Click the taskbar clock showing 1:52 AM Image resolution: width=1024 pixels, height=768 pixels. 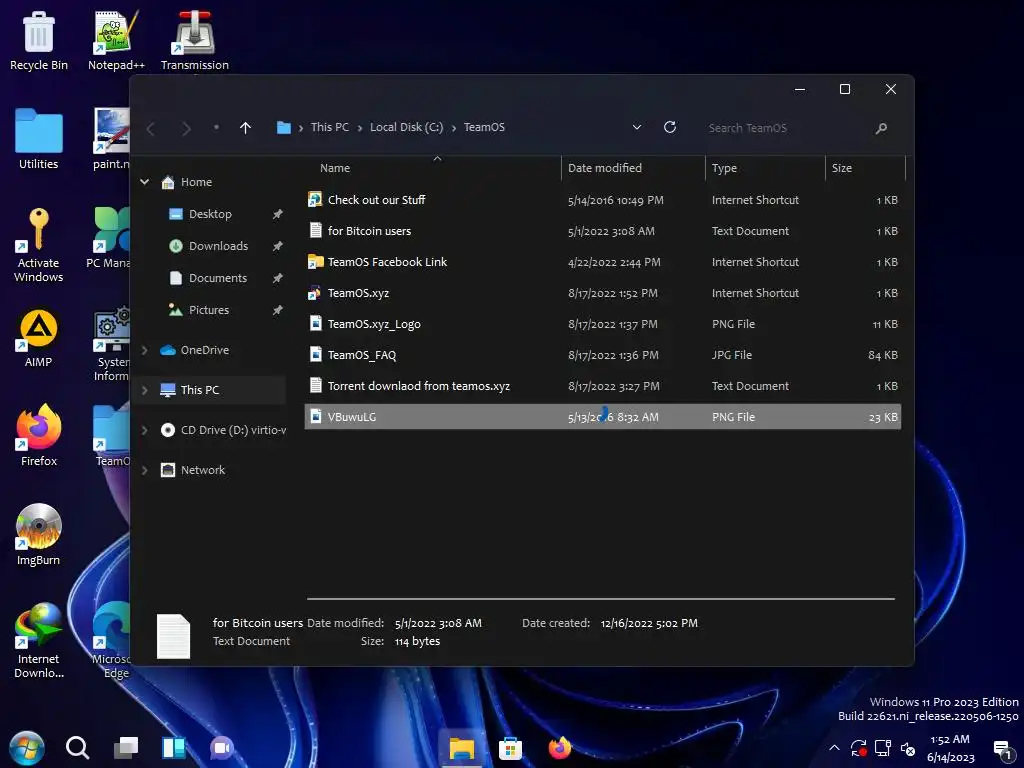[x=950, y=748]
